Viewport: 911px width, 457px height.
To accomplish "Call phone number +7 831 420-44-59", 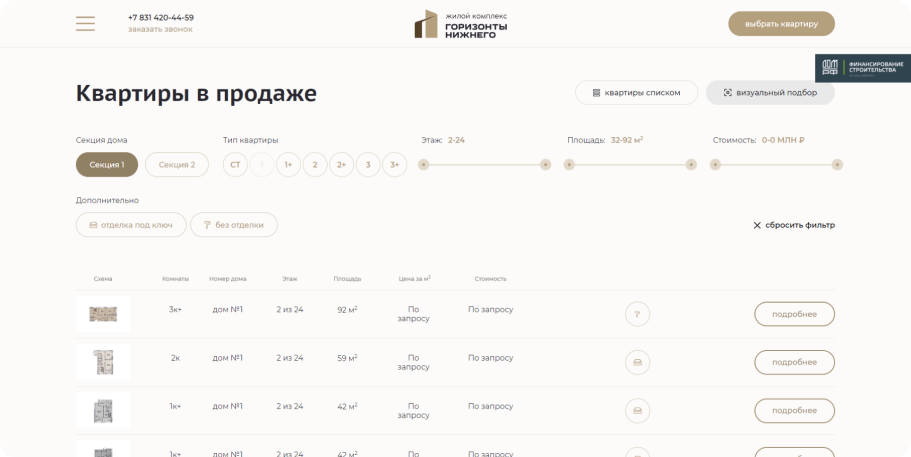I will [161, 17].
